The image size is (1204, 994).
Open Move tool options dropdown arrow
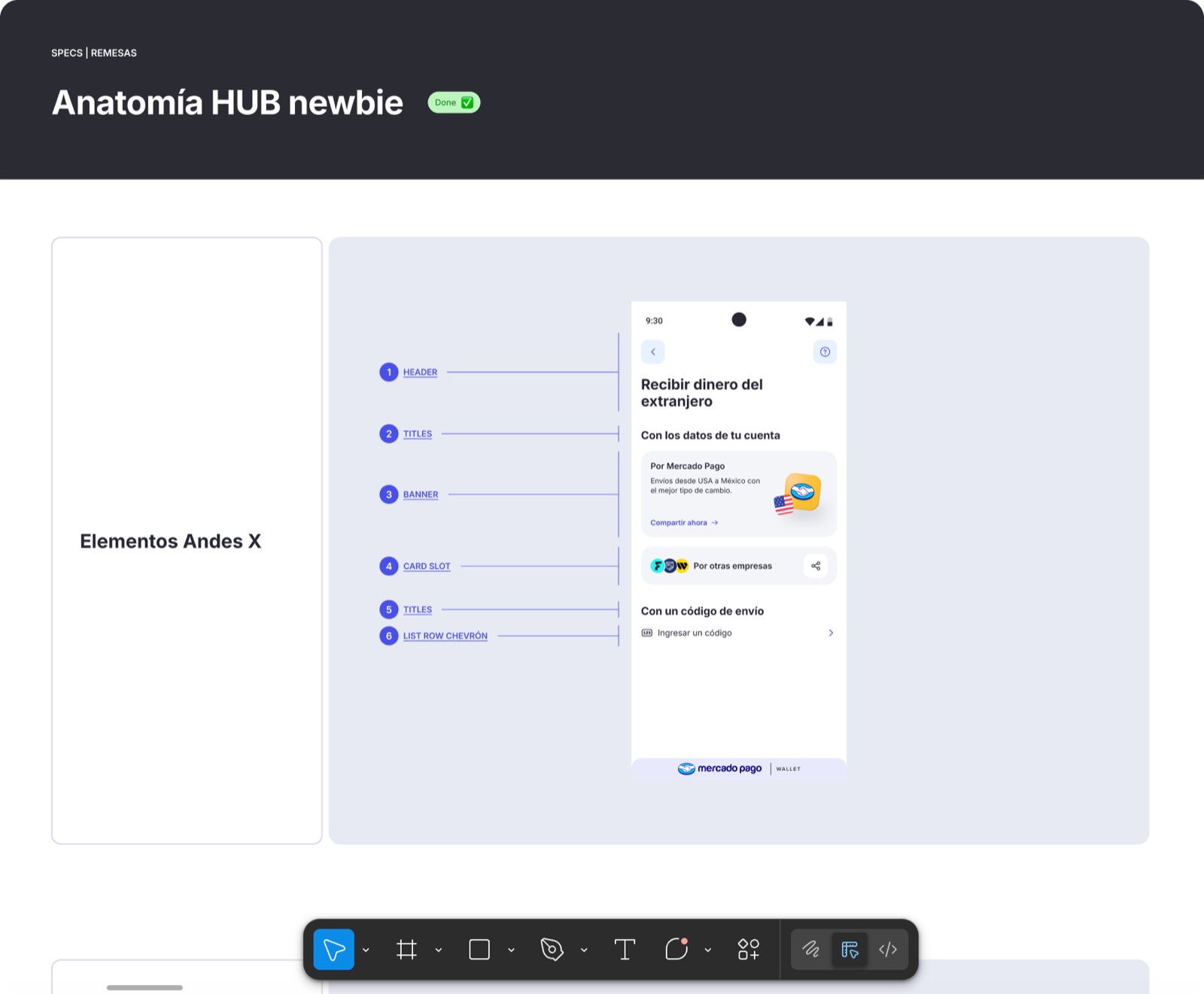pyautogui.click(x=366, y=950)
